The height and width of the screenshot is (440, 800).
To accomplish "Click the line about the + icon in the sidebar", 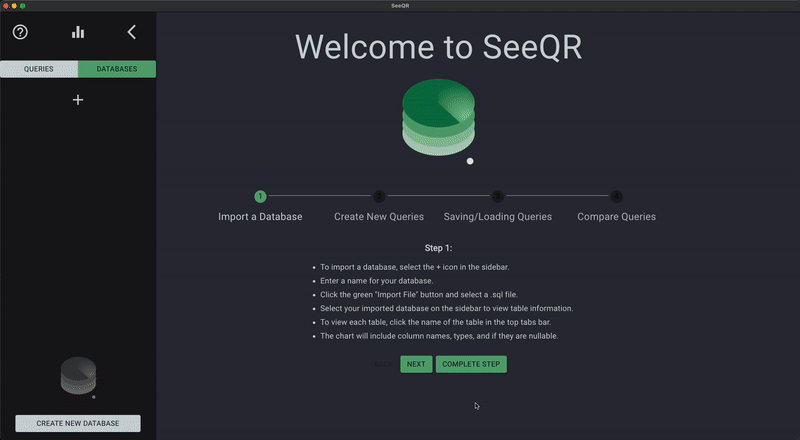I will coord(415,267).
